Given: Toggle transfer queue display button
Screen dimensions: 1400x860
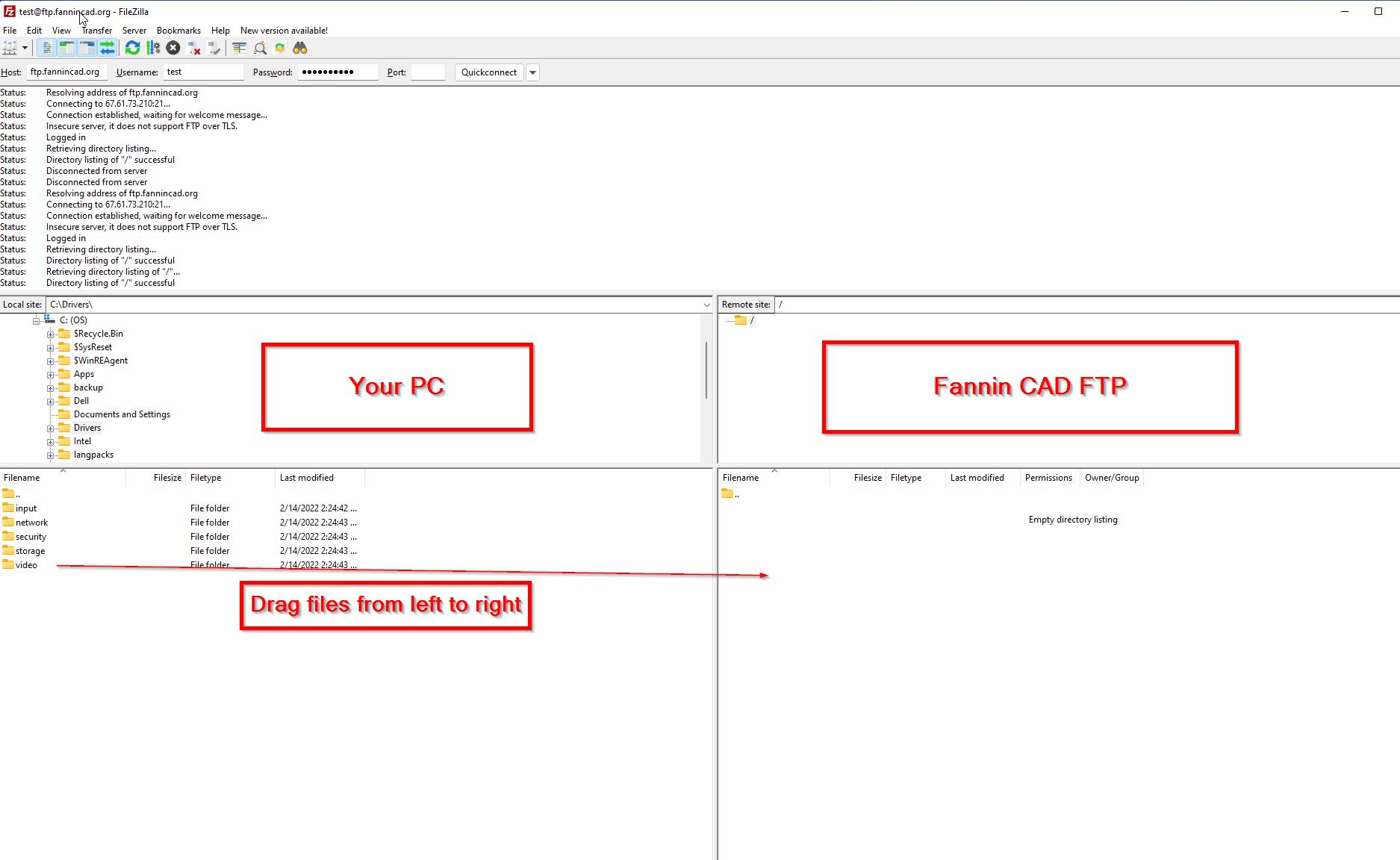Looking at the screenshot, I should tap(108, 48).
